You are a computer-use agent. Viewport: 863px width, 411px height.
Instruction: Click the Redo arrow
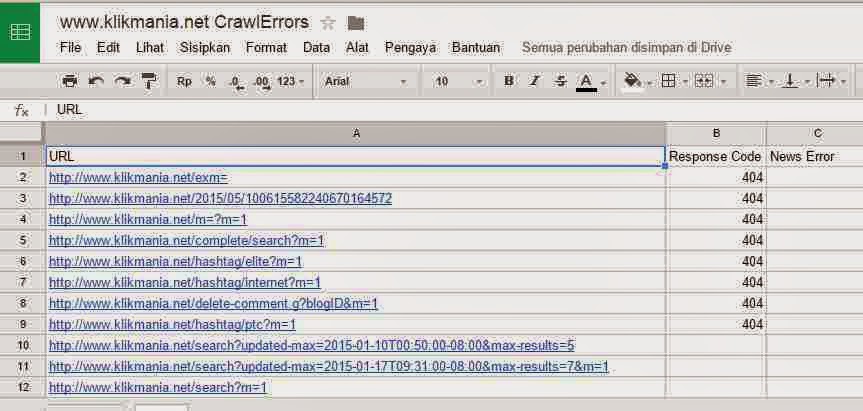click(123, 81)
